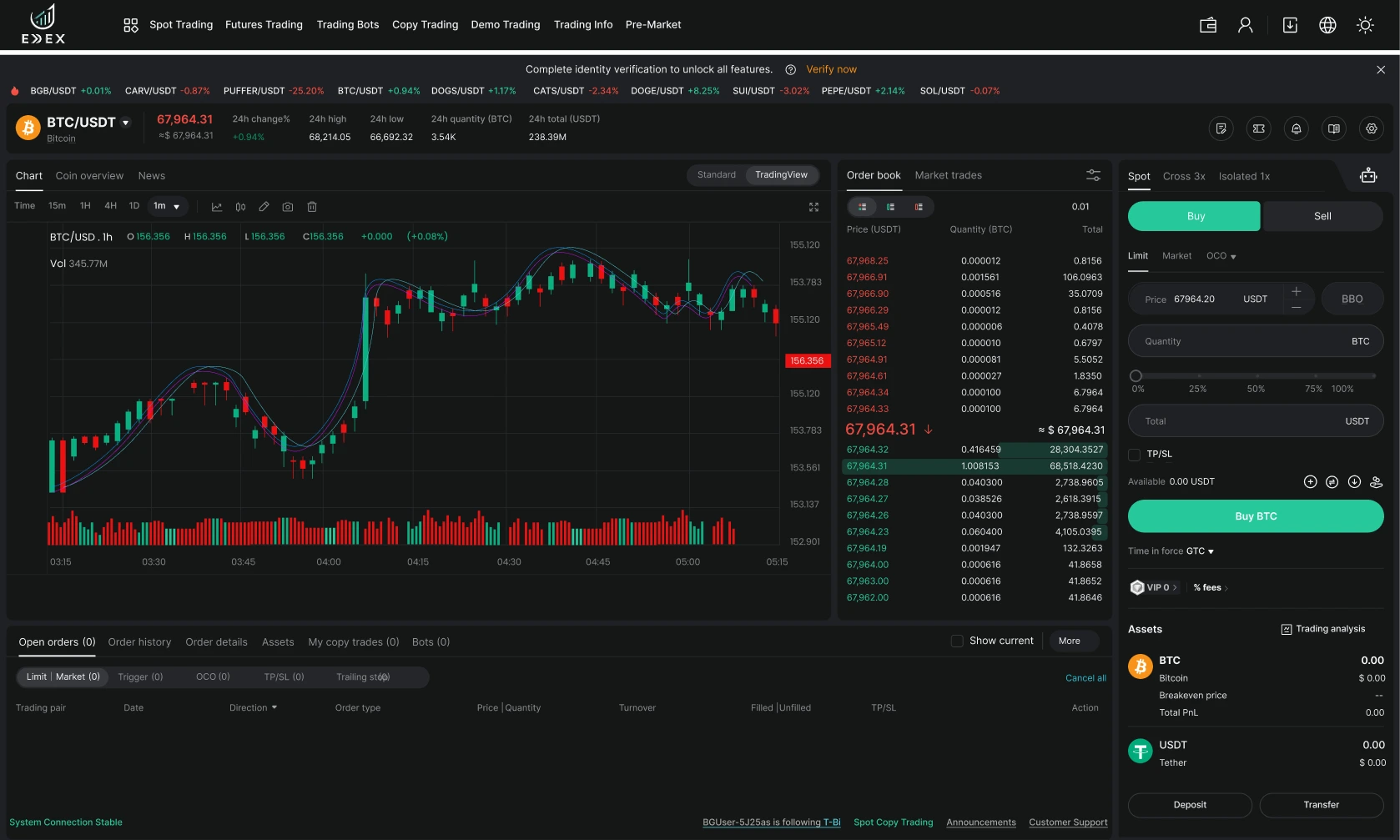1400x840 pixels.
Task: Enable the TP/SL checkbox
Action: click(1134, 455)
